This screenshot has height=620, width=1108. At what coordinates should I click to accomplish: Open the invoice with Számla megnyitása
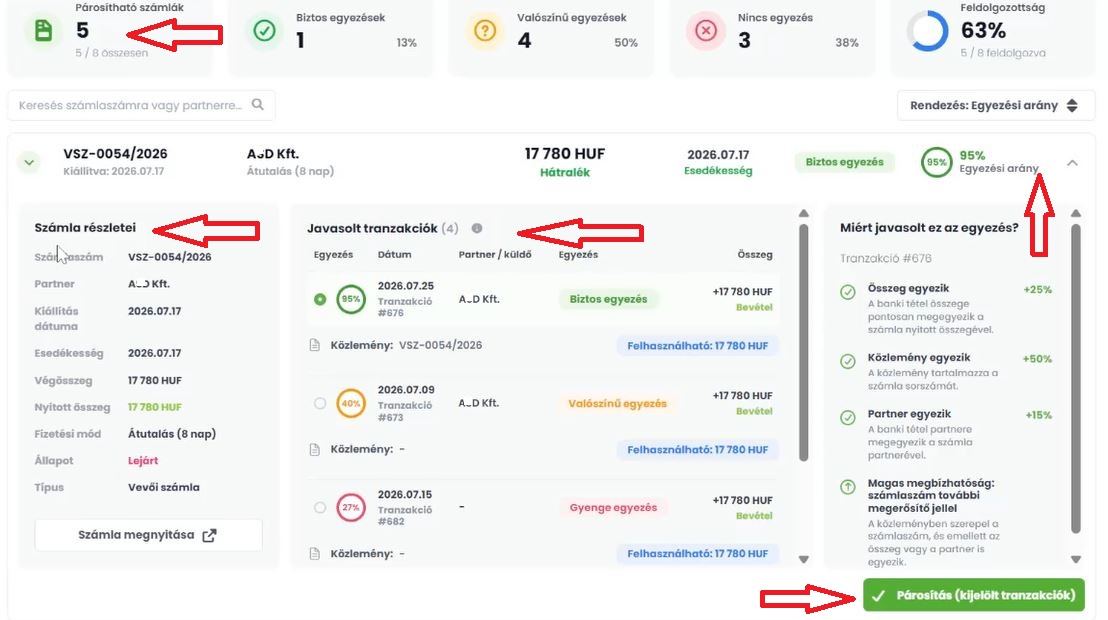coord(148,535)
